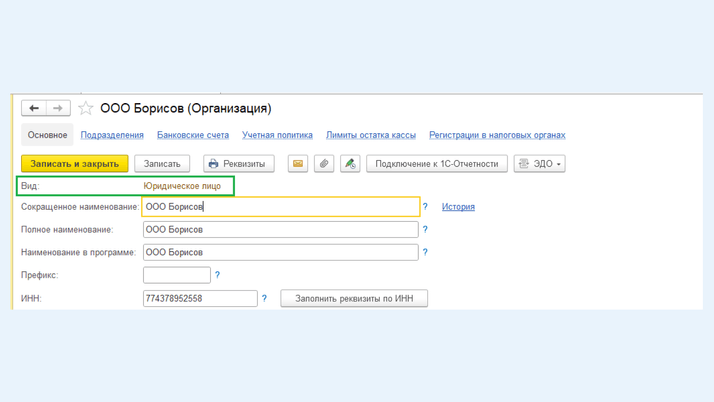Click the ООО Борисов (Организация) title
This screenshot has height=402, width=714.
[x=186, y=108]
